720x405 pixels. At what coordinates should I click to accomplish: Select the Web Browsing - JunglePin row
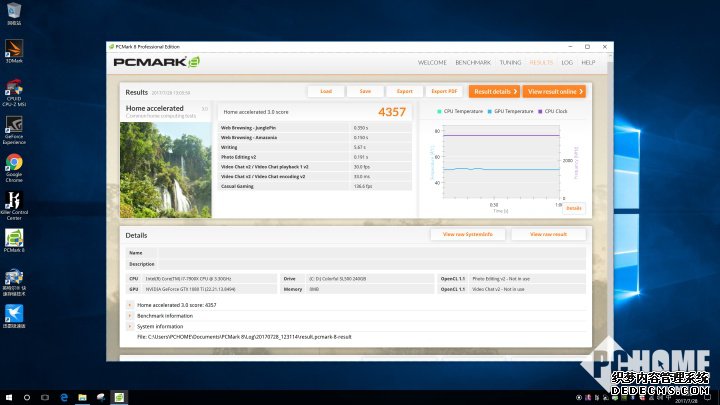click(x=315, y=128)
